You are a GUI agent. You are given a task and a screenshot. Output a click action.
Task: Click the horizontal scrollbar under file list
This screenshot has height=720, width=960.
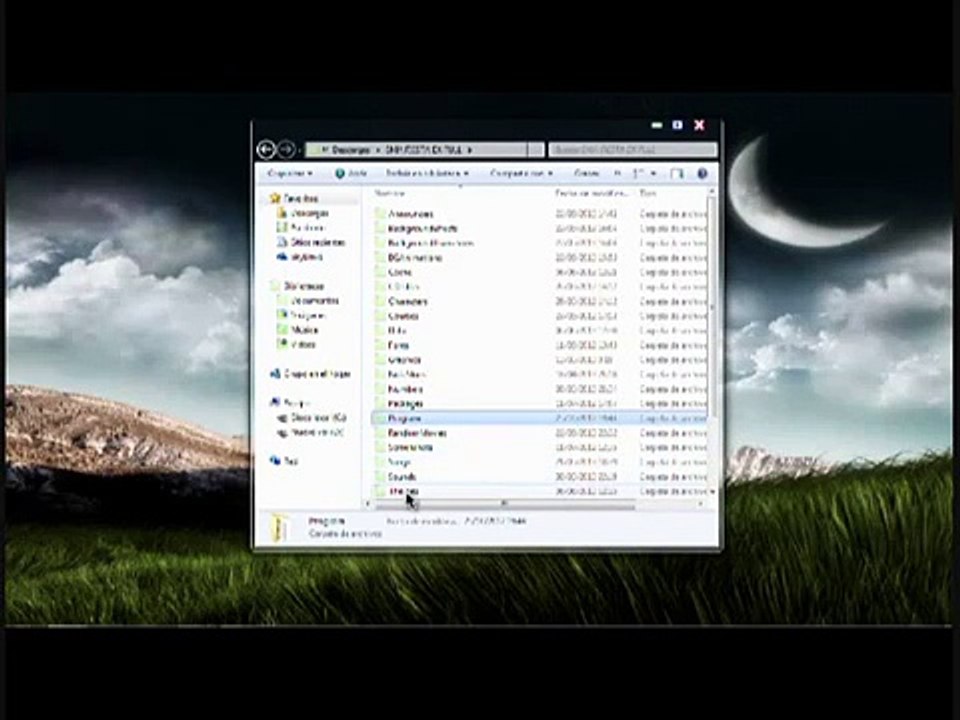pos(505,504)
